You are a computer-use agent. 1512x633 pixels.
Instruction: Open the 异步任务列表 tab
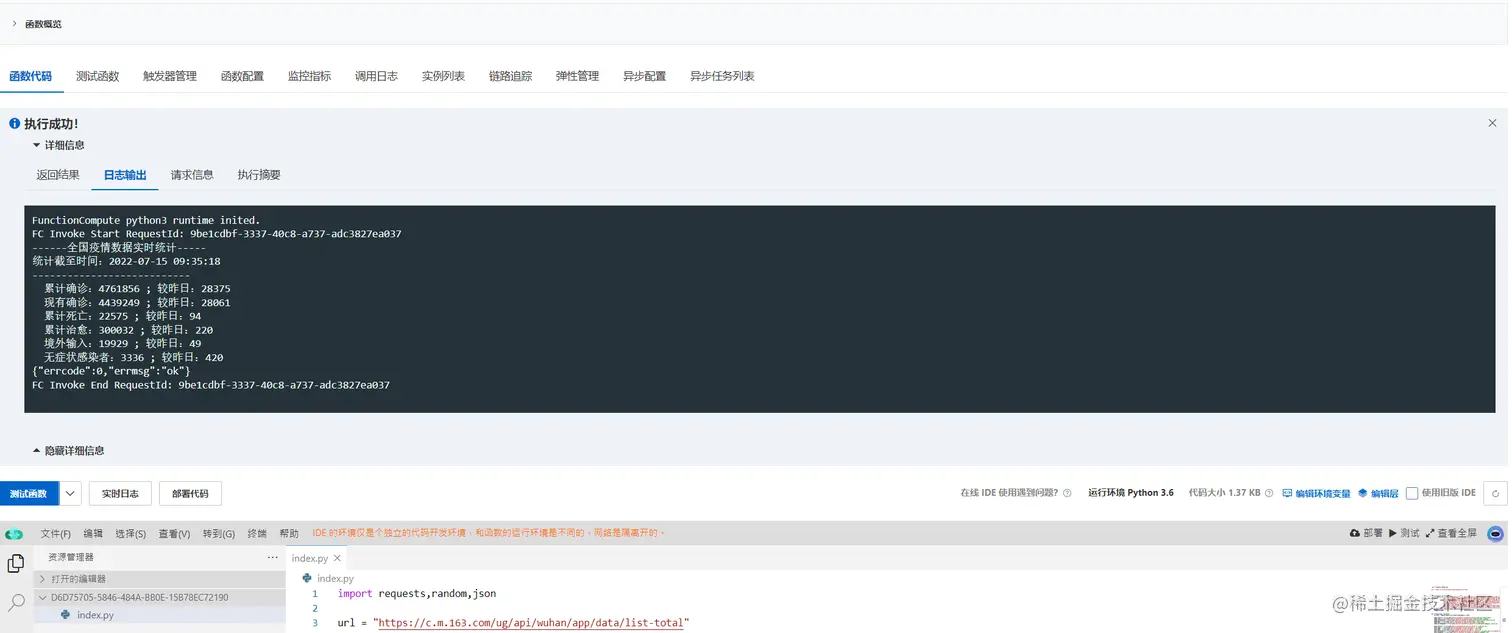click(x=722, y=76)
